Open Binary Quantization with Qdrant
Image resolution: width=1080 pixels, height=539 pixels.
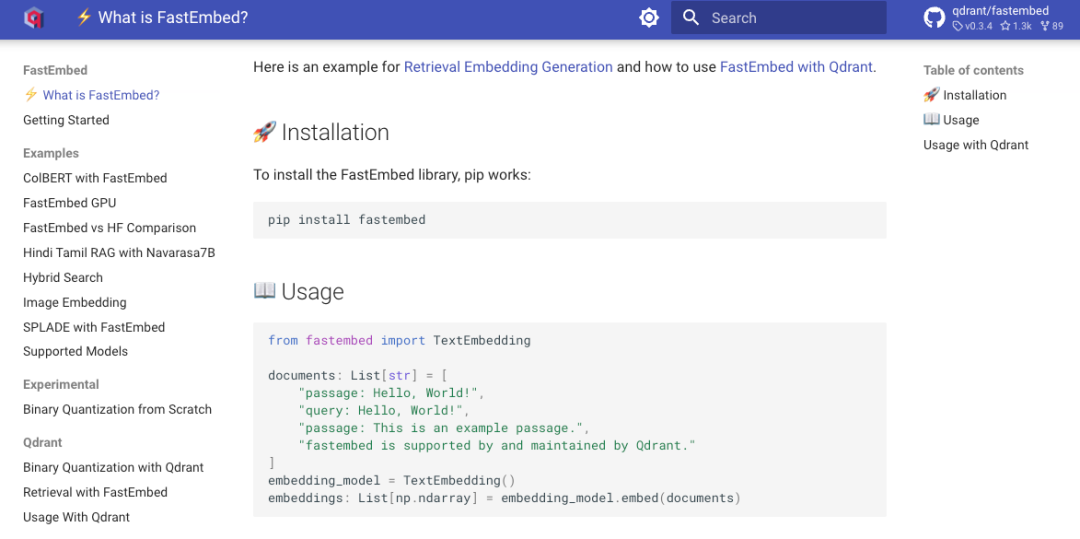[x=114, y=467]
